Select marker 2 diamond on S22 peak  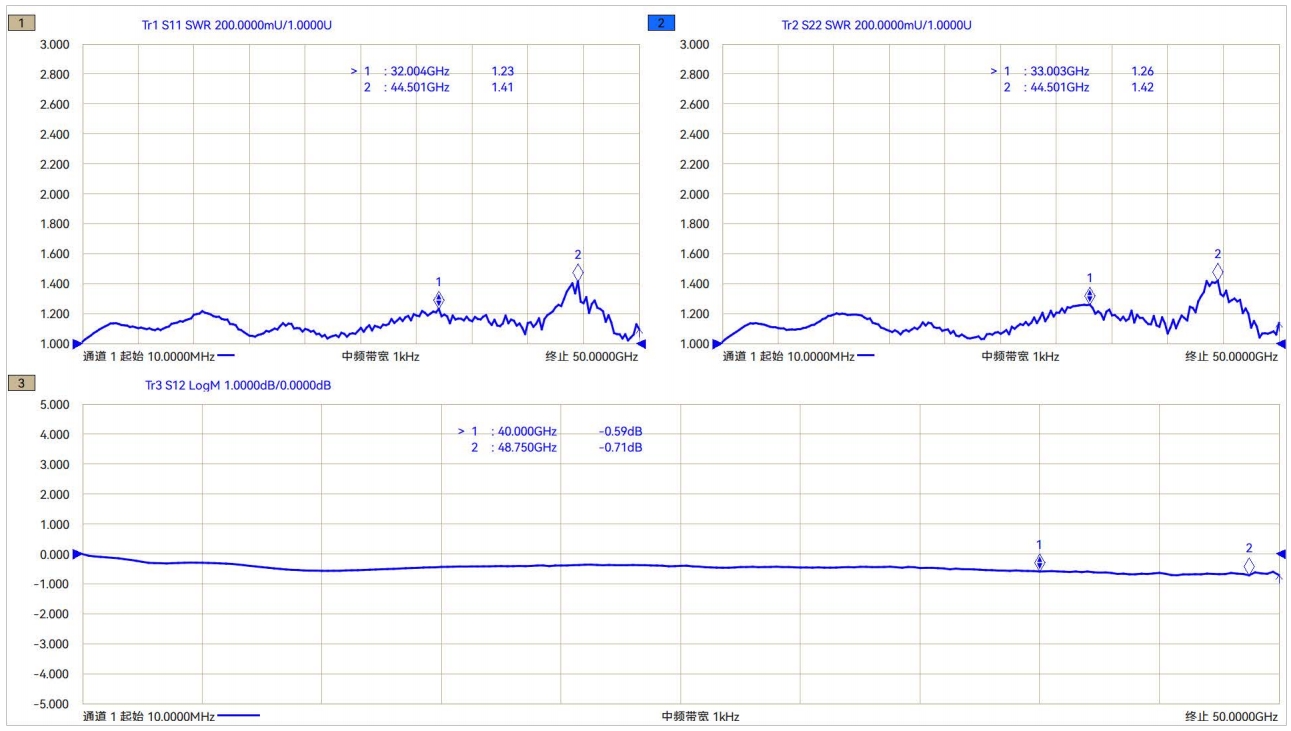coord(1217,272)
